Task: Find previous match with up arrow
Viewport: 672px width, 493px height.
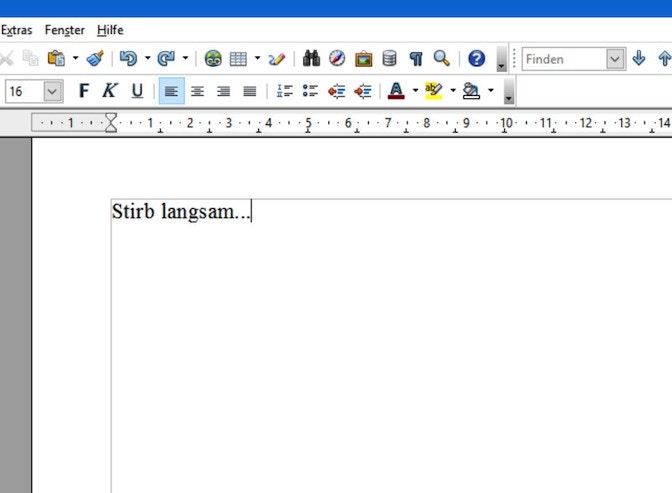Action: [x=664, y=58]
